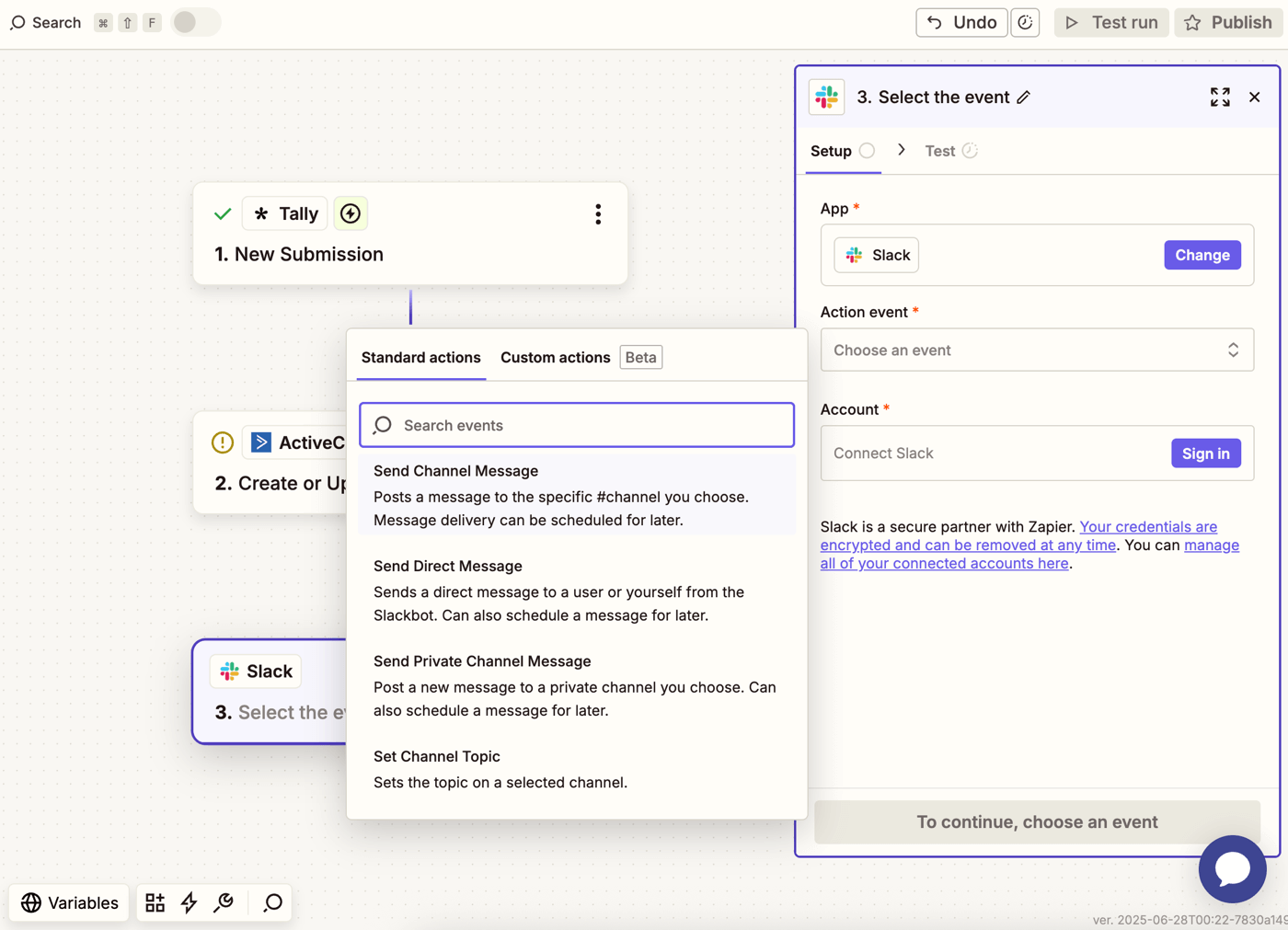Open Tally step's three-dot menu
This screenshot has width=1288, height=930.
click(x=598, y=214)
